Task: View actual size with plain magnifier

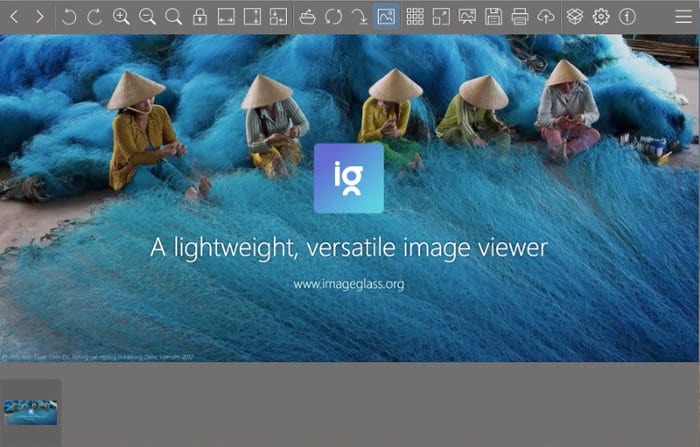Action: click(173, 17)
